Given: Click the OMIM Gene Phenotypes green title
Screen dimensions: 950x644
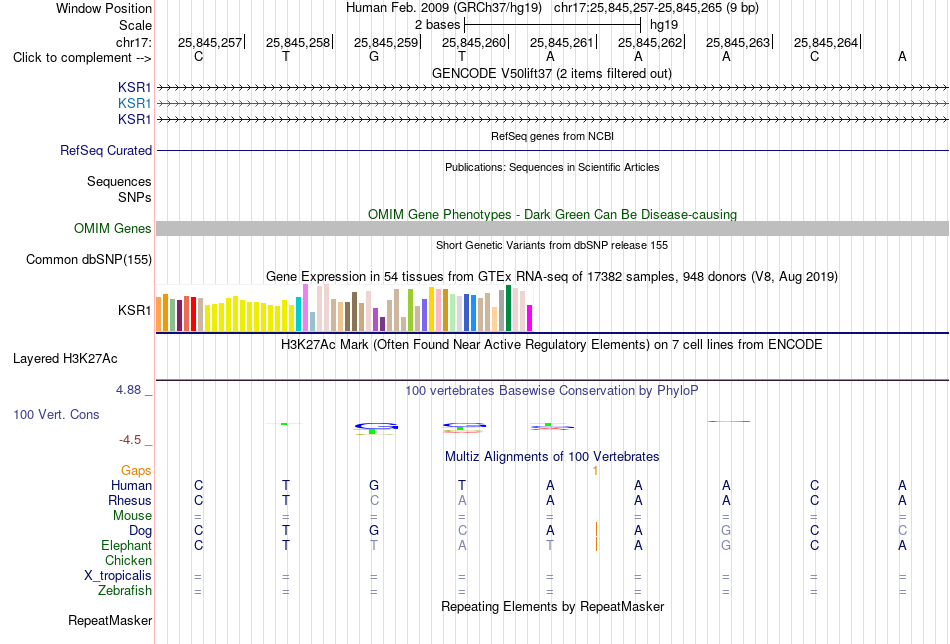Looking at the screenshot, I should point(552,214).
